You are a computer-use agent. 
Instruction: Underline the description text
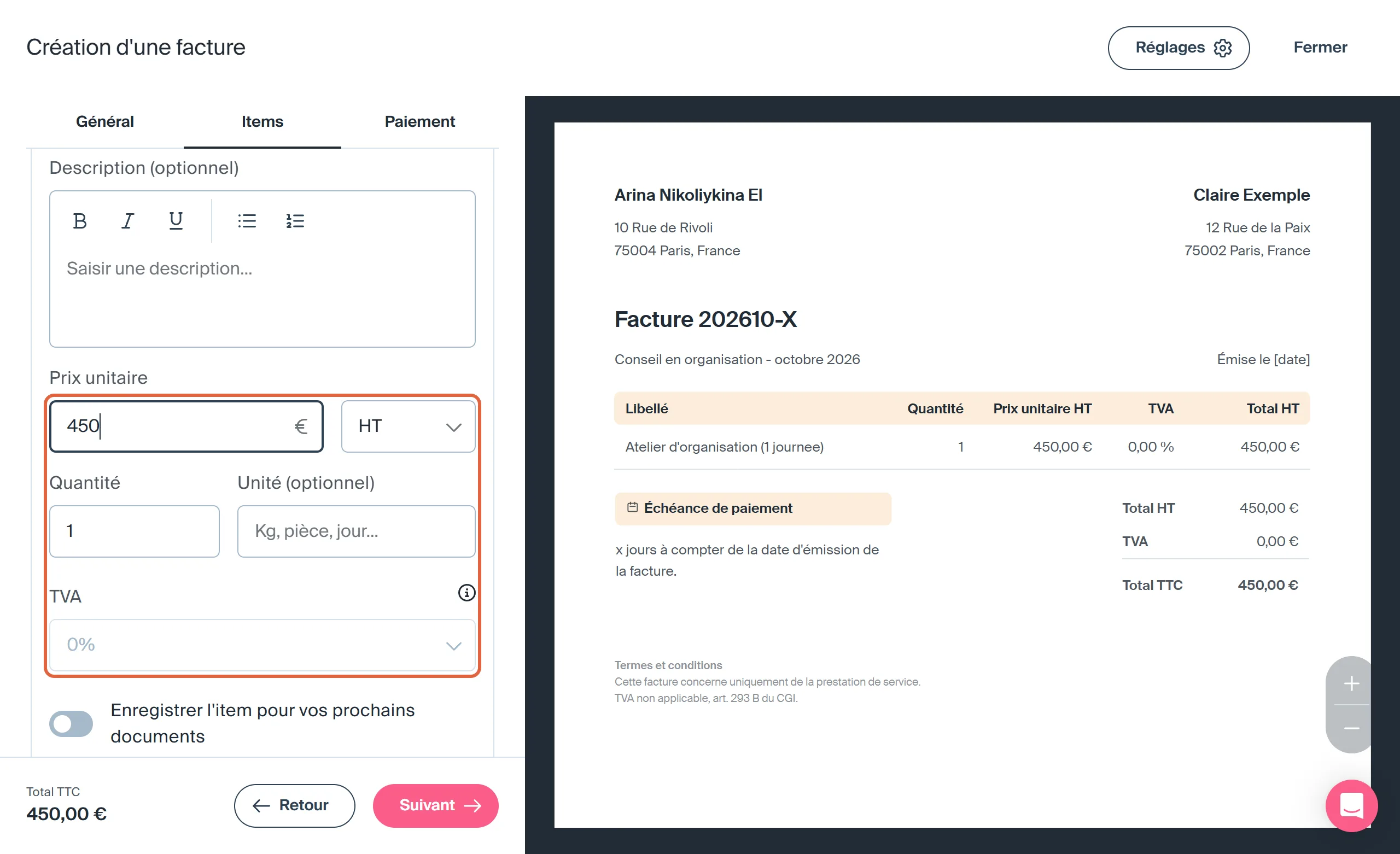176,220
